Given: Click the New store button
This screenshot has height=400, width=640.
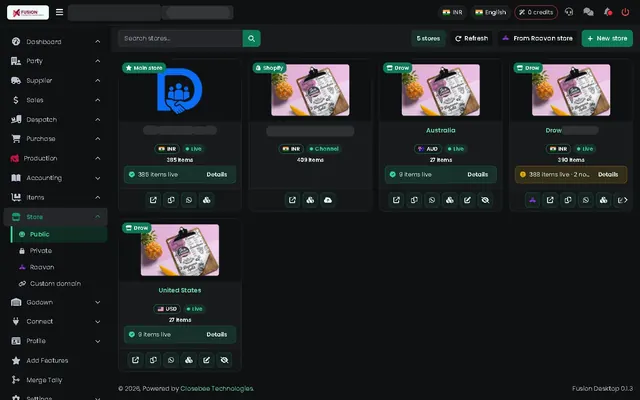Looking at the screenshot, I should pos(607,38).
